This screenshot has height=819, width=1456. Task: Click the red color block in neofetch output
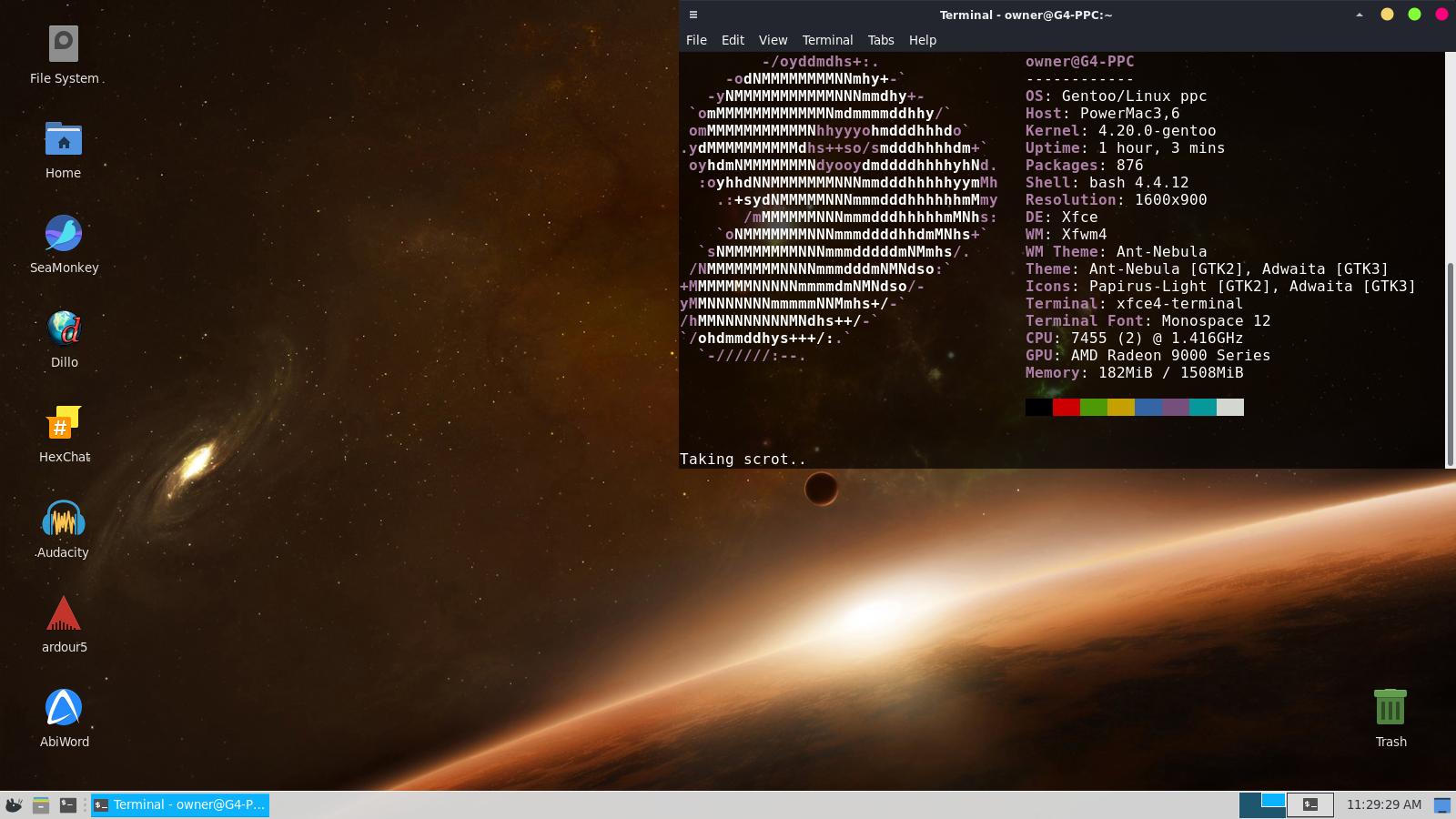tap(1067, 407)
